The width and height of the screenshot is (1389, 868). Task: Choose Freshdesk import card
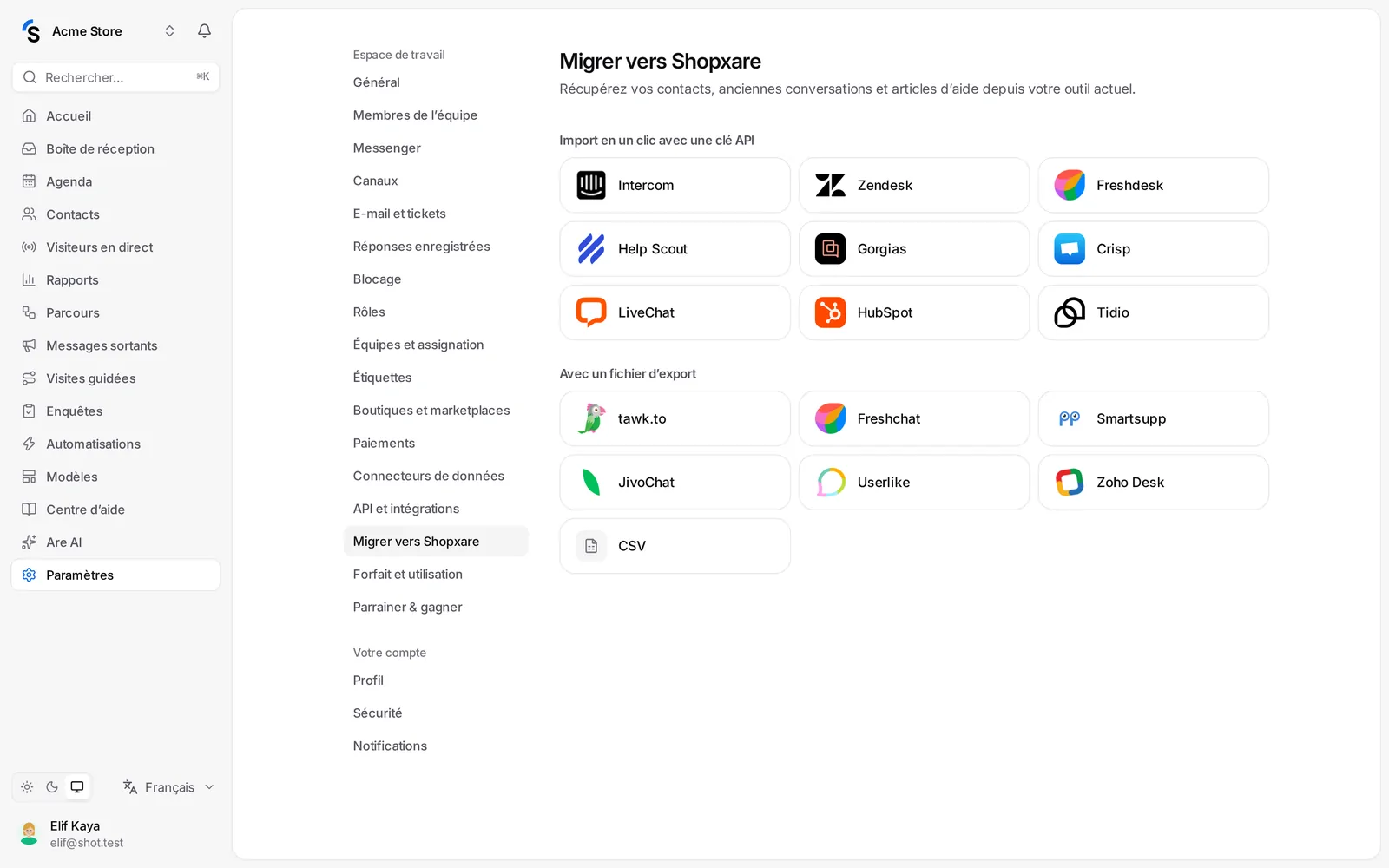click(1153, 185)
